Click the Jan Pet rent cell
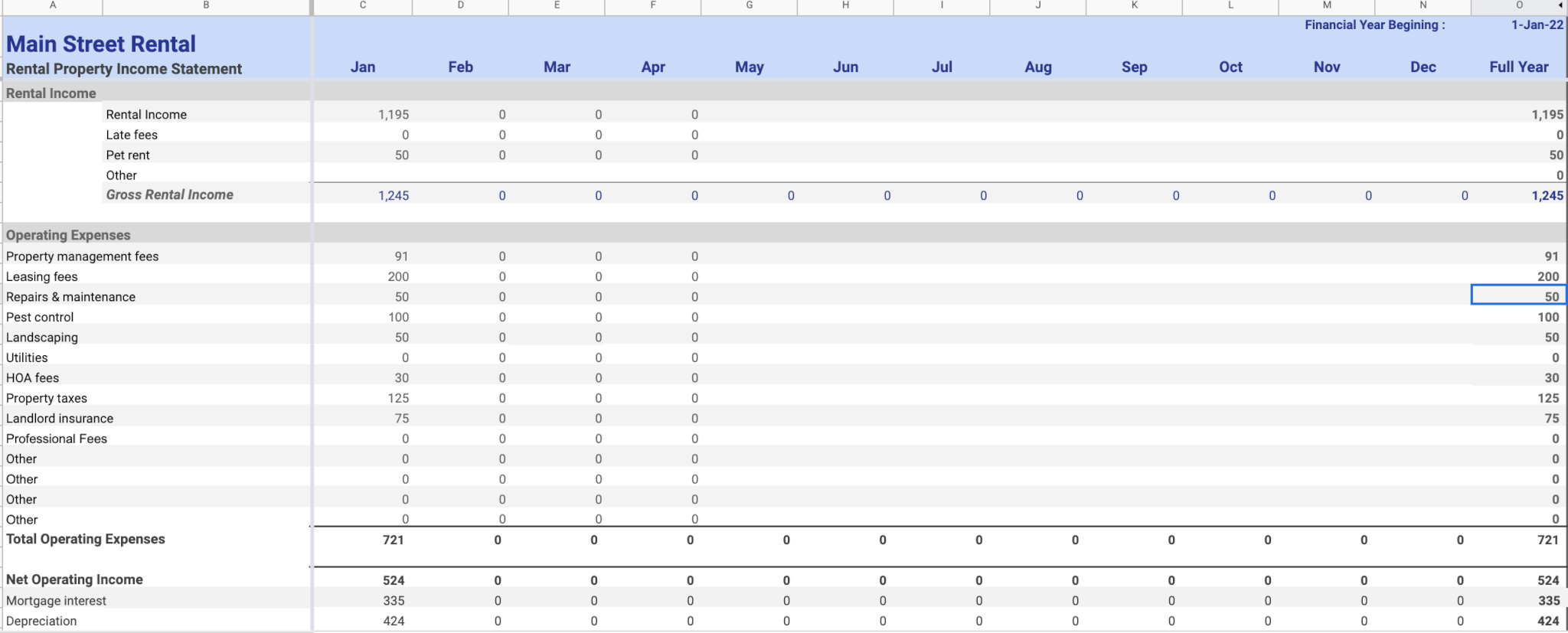 401,155
